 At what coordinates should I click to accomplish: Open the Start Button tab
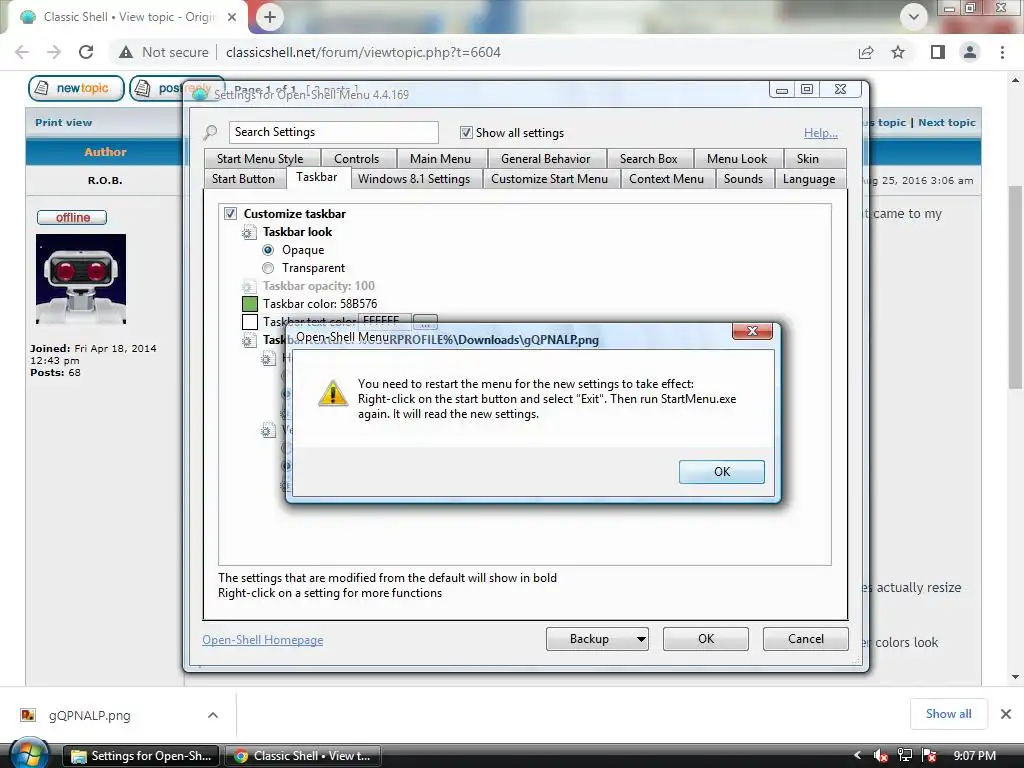(244, 179)
